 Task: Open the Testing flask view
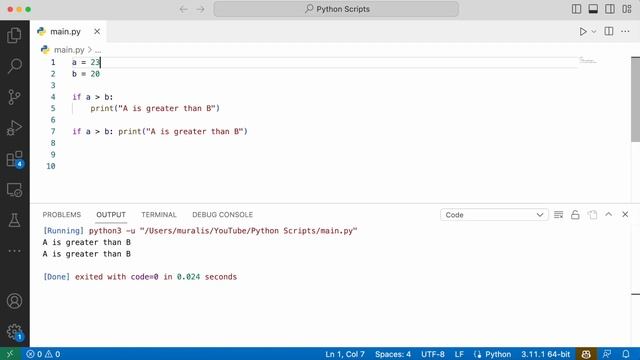[14, 220]
